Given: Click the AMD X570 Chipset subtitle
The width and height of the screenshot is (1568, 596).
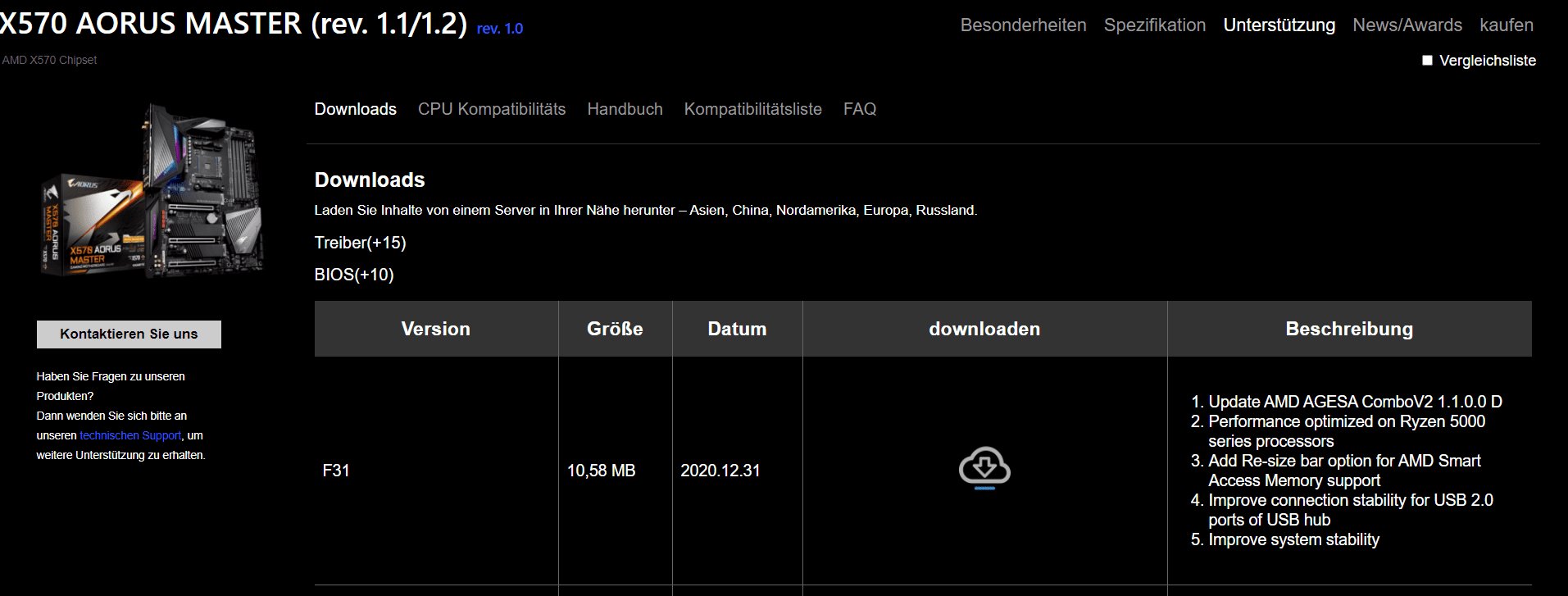Looking at the screenshot, I should (49, 60).
